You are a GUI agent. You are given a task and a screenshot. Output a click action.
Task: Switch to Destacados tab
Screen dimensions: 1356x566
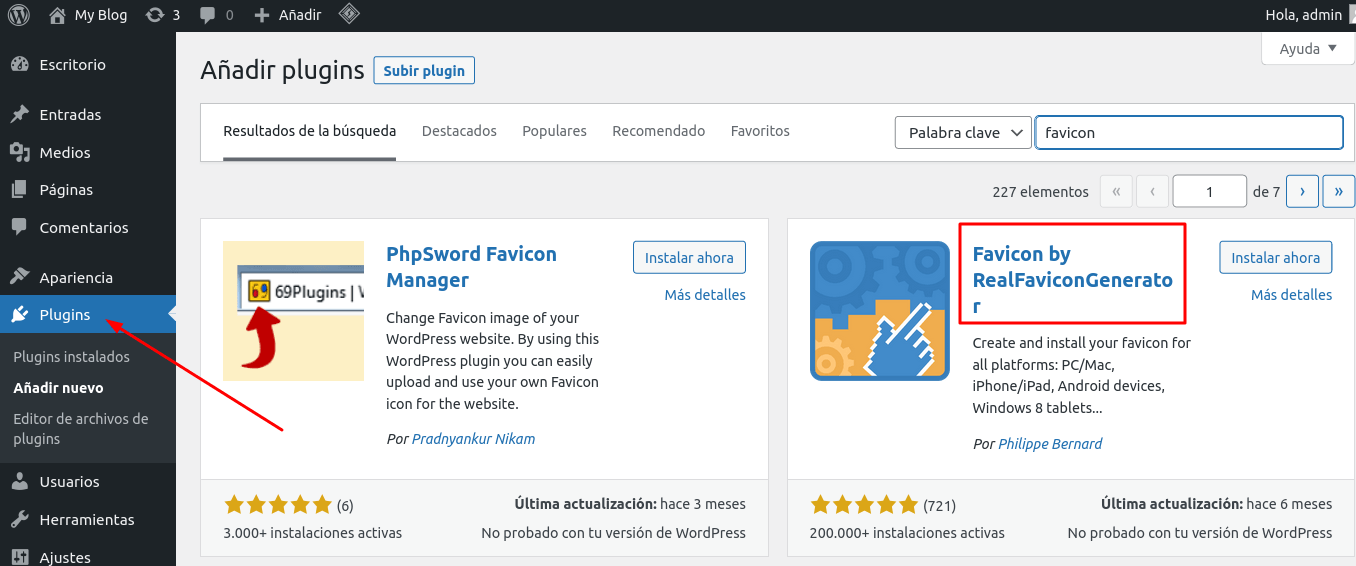(459, 131)
